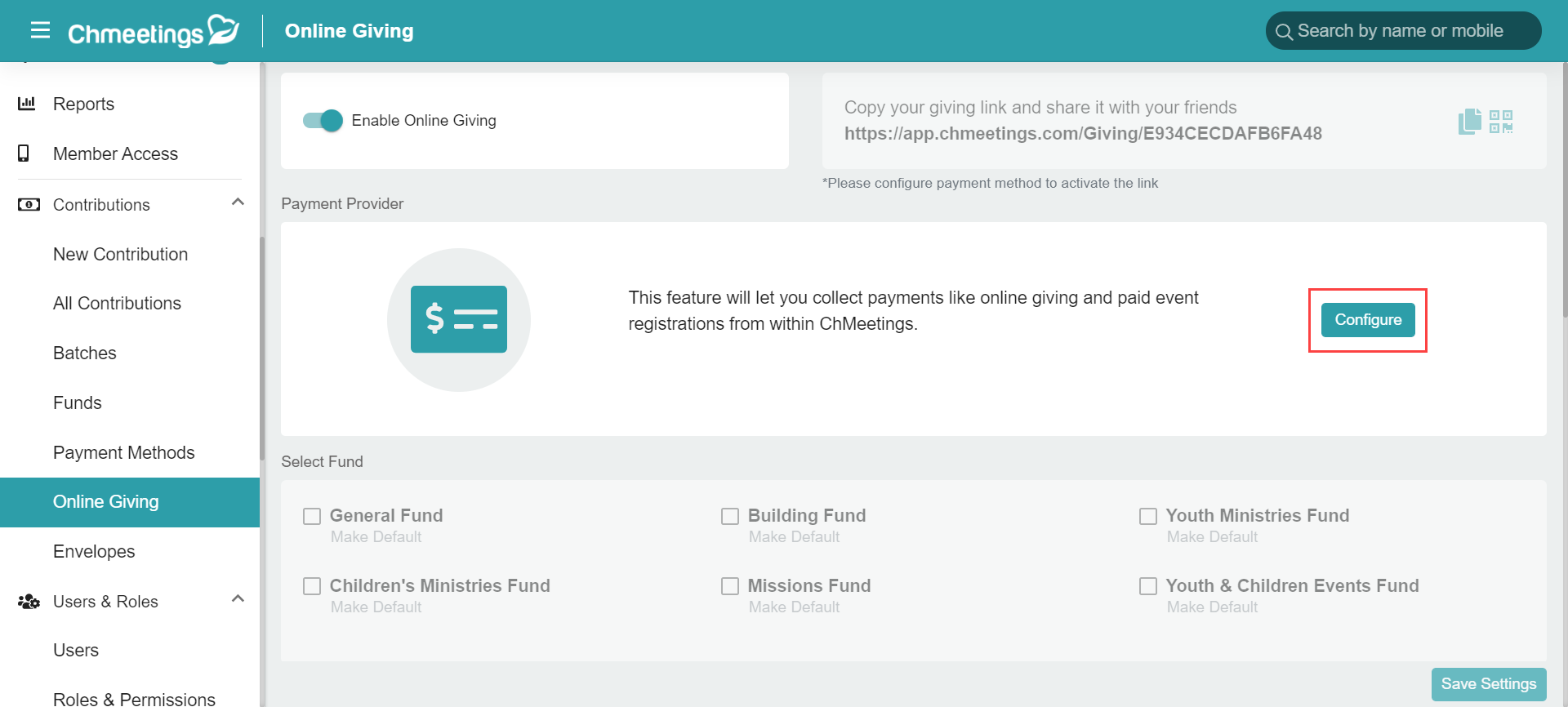The width and height of the screenshot is (1568, 707).
Task: Show the giving link QR code
Action: click(1501, 122)
